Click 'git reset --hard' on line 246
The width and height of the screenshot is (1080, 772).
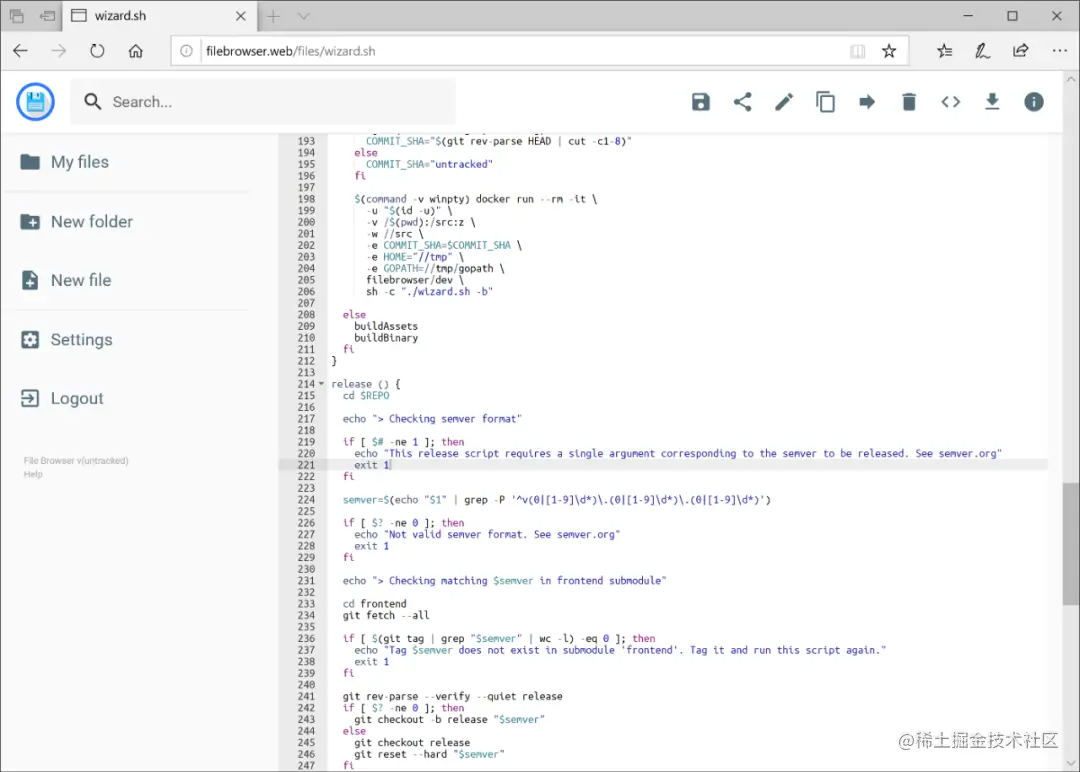pos(429,754)
